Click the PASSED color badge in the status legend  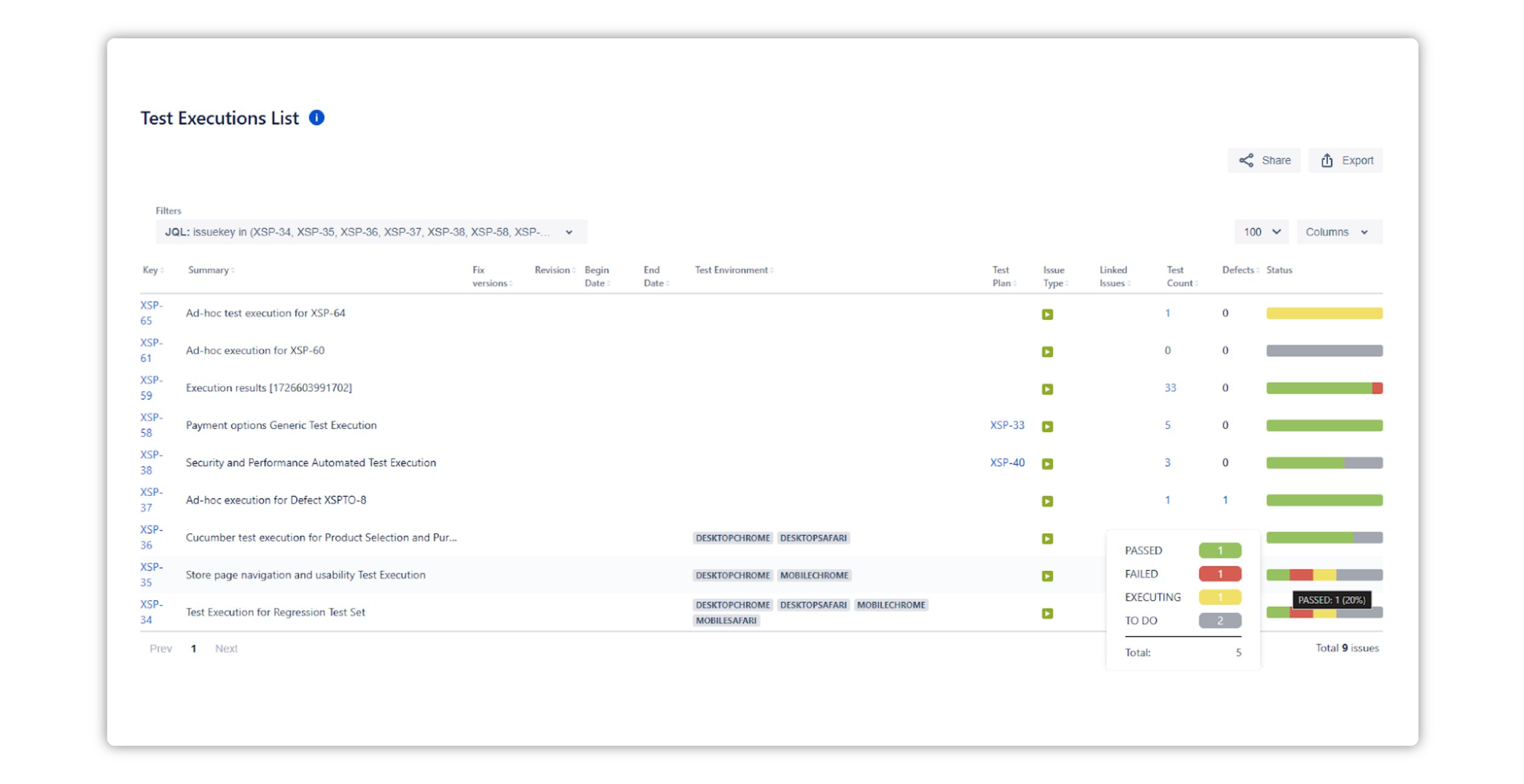1219,550
